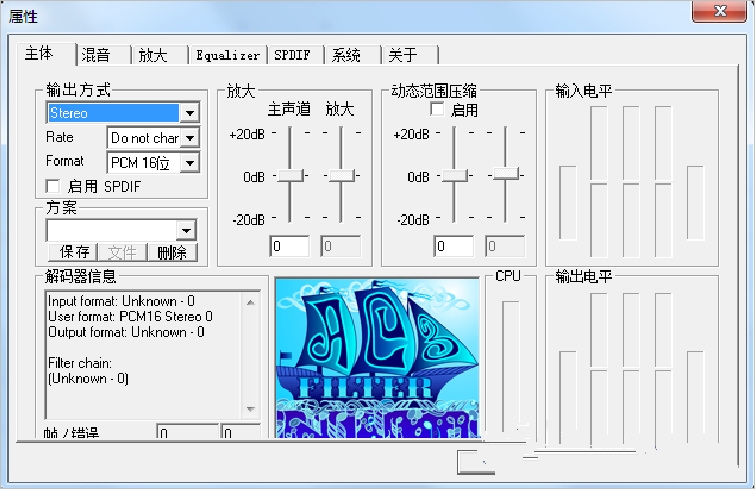Click the 放大 gain value field

[341, 246]
